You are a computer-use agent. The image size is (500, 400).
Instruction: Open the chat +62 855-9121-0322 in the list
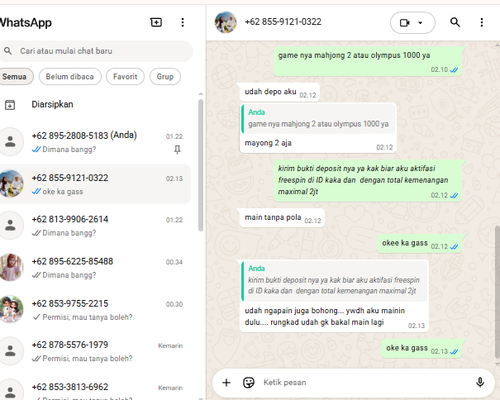click(95, 184)
